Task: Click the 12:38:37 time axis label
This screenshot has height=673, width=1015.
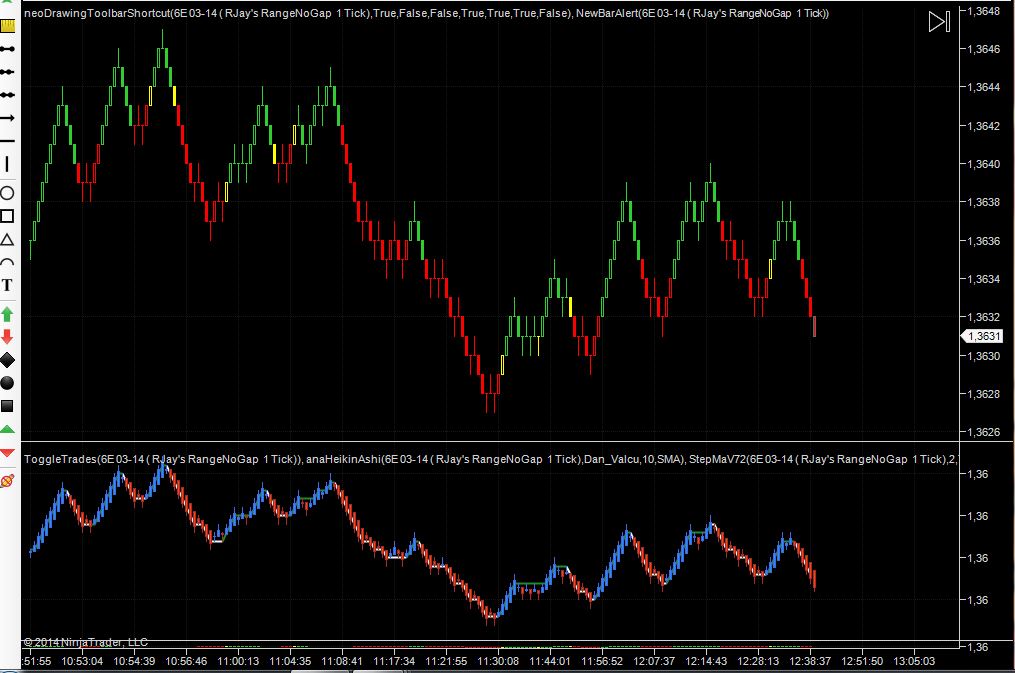Action: pyautogui.click(x=810, y=661)
